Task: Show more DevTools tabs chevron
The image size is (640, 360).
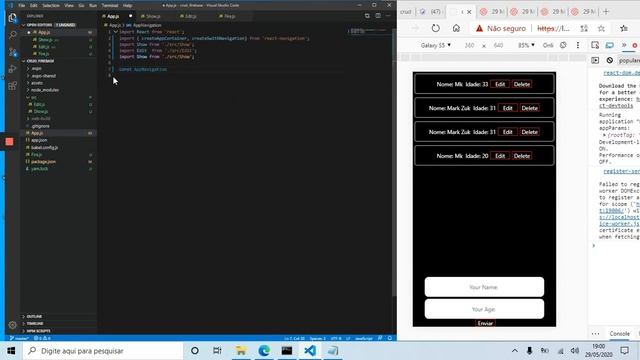Action: (624, 45)
